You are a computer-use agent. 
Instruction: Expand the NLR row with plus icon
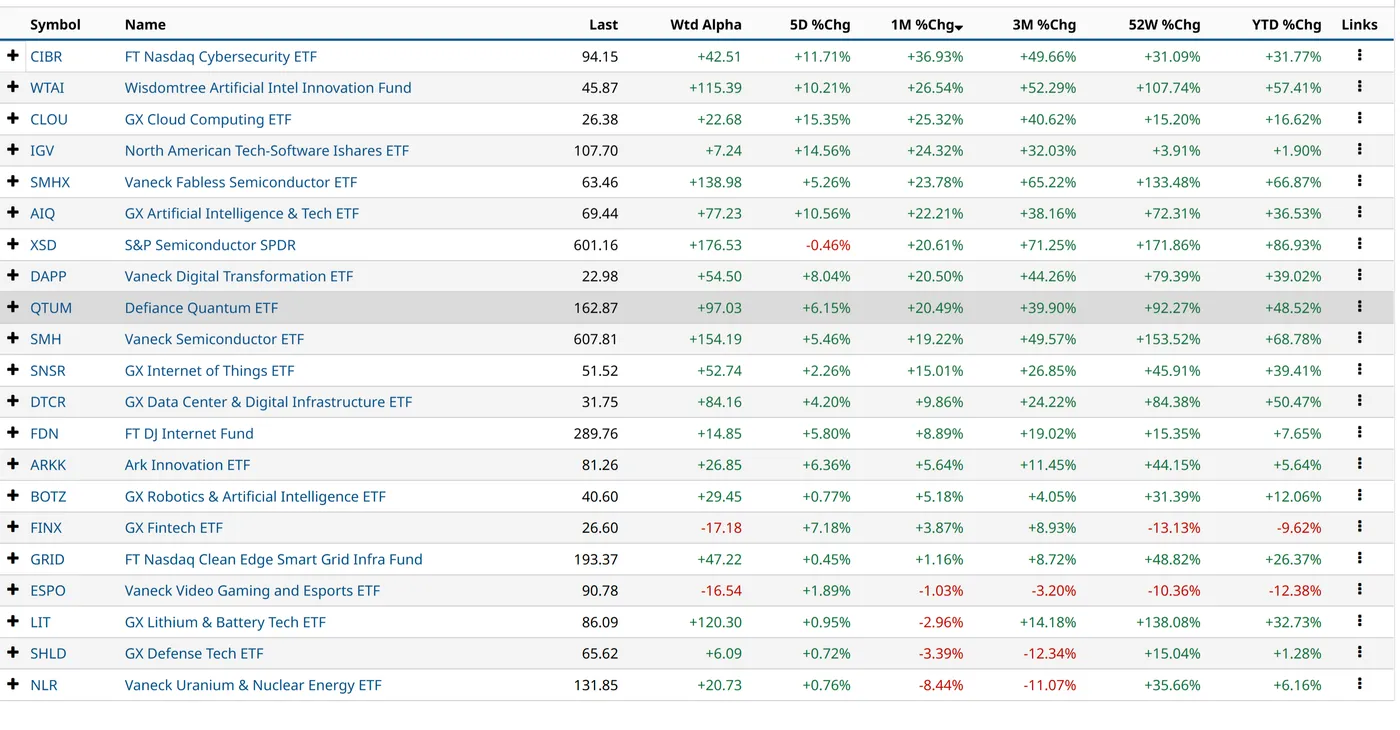coord(13,684)
